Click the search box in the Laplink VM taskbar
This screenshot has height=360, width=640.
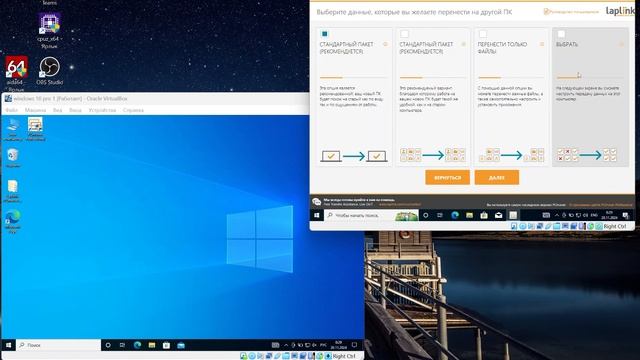tap(371, 215)
